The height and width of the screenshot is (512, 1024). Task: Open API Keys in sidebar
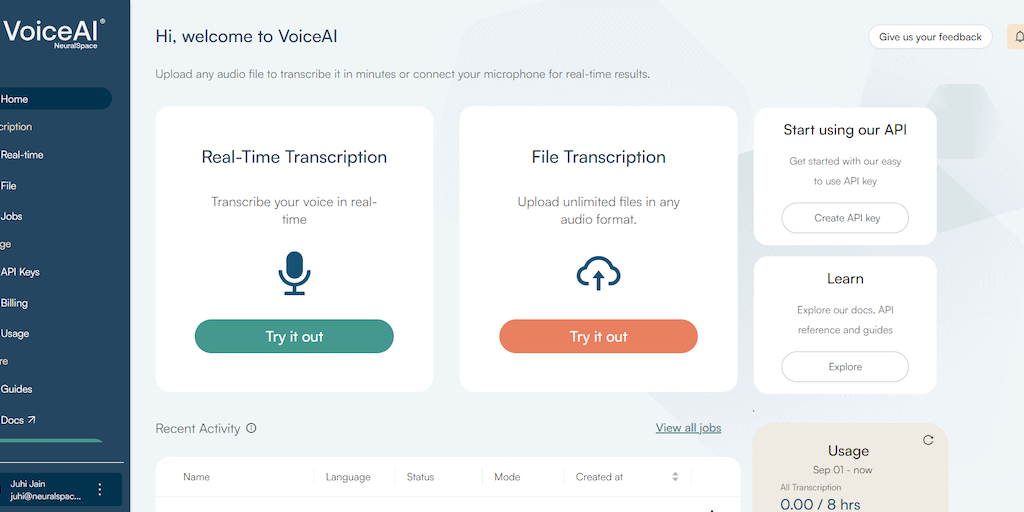(20, 272)
